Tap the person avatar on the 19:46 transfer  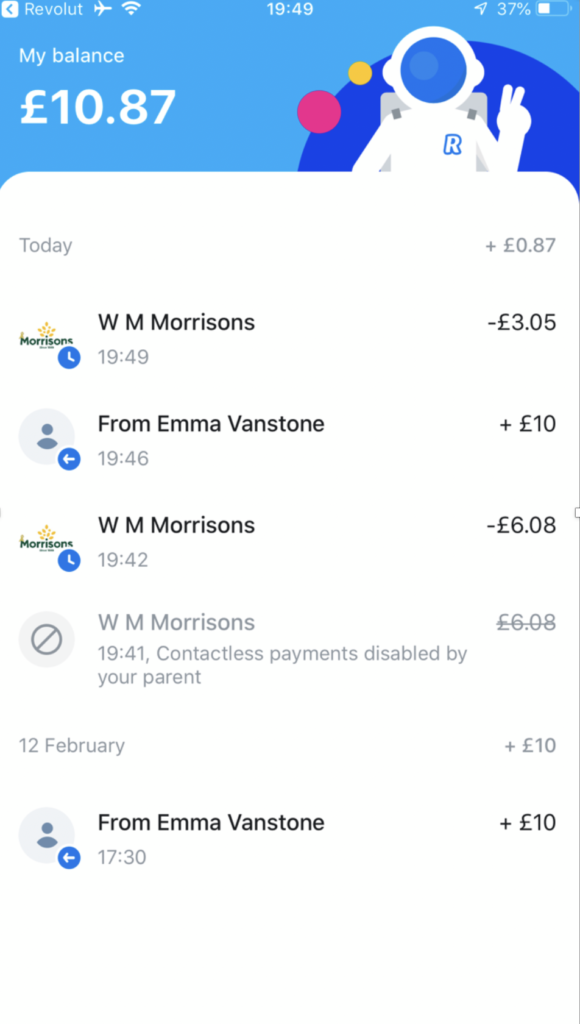tap(46, 436)
